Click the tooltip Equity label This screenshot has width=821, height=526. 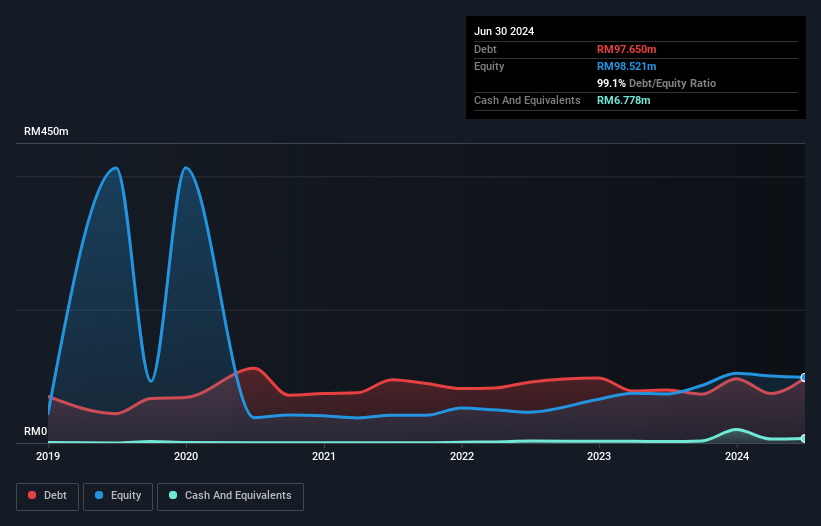(x=489, y=66)
